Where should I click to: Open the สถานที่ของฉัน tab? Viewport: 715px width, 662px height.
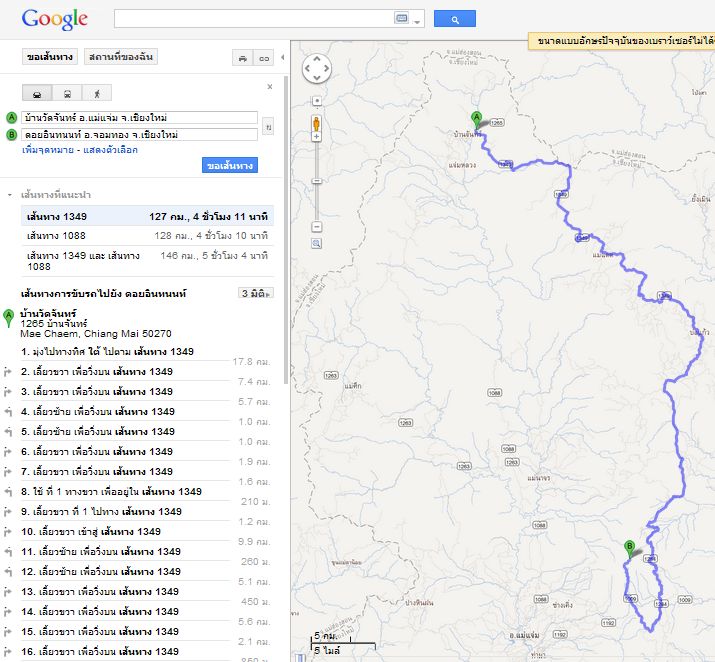[120, 57]
